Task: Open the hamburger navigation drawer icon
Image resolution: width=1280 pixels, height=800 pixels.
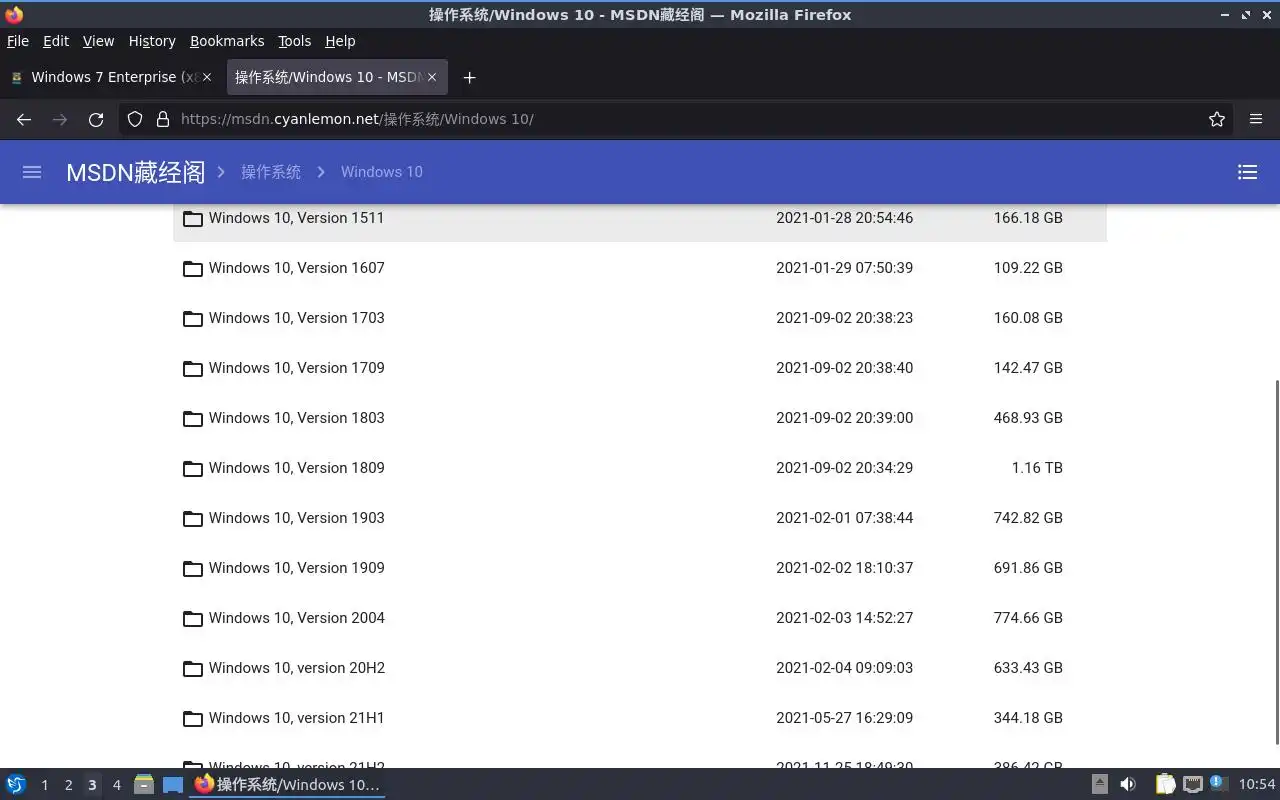Action: tap(32, 172)
